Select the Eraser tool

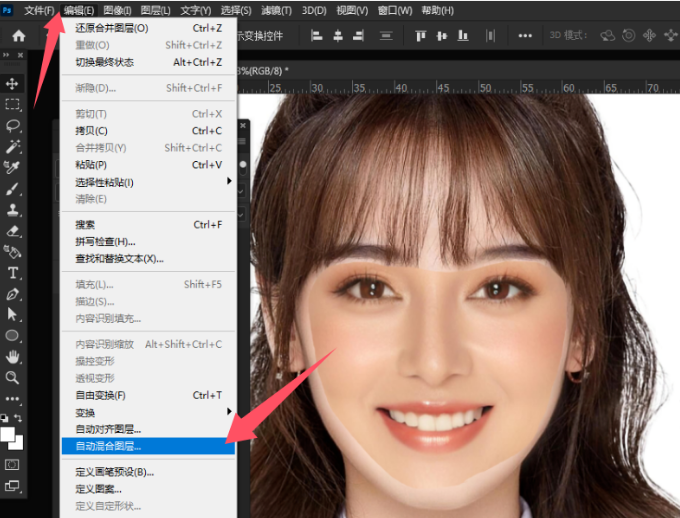tap(13, 231)
